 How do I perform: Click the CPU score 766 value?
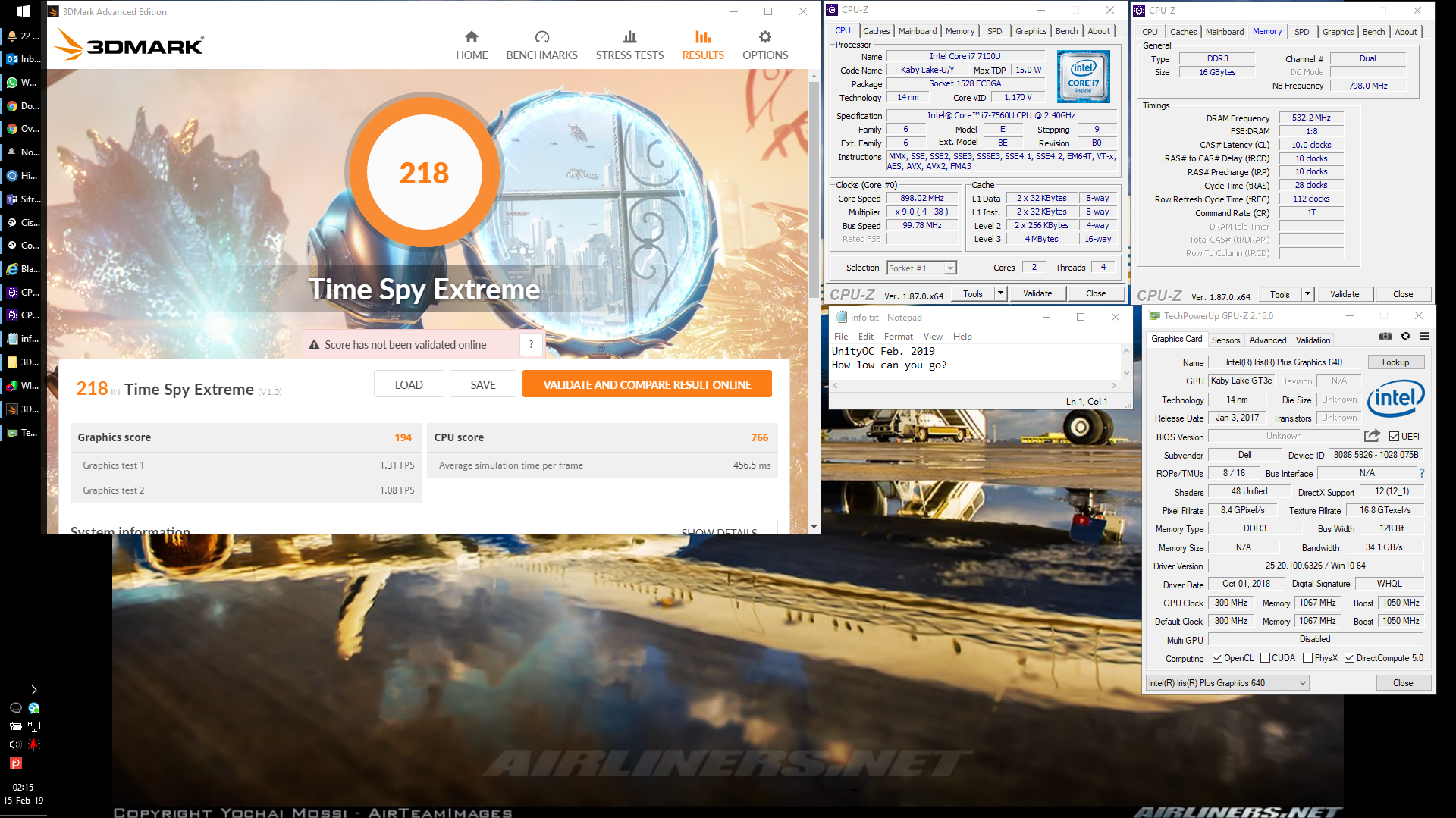[x=759, y=437]
